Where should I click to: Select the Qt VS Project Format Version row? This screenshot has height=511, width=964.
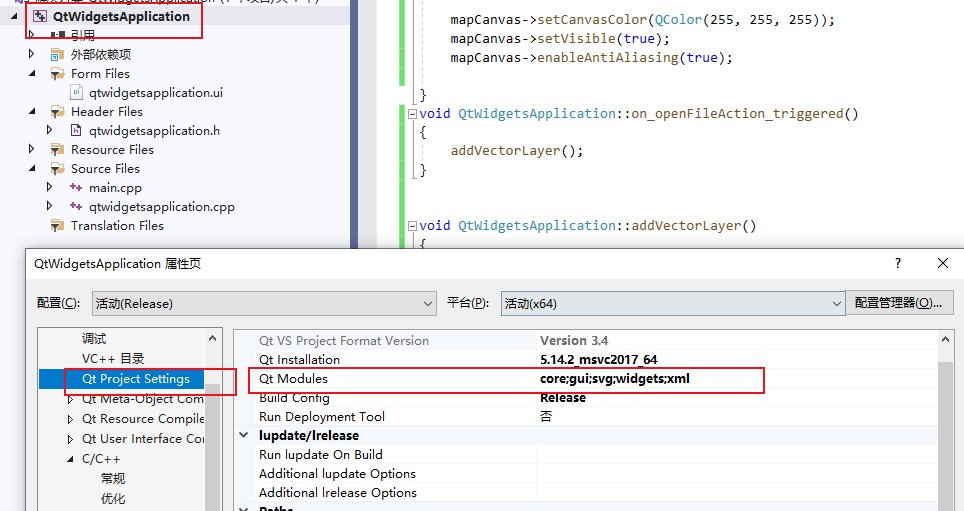(585, 341)
